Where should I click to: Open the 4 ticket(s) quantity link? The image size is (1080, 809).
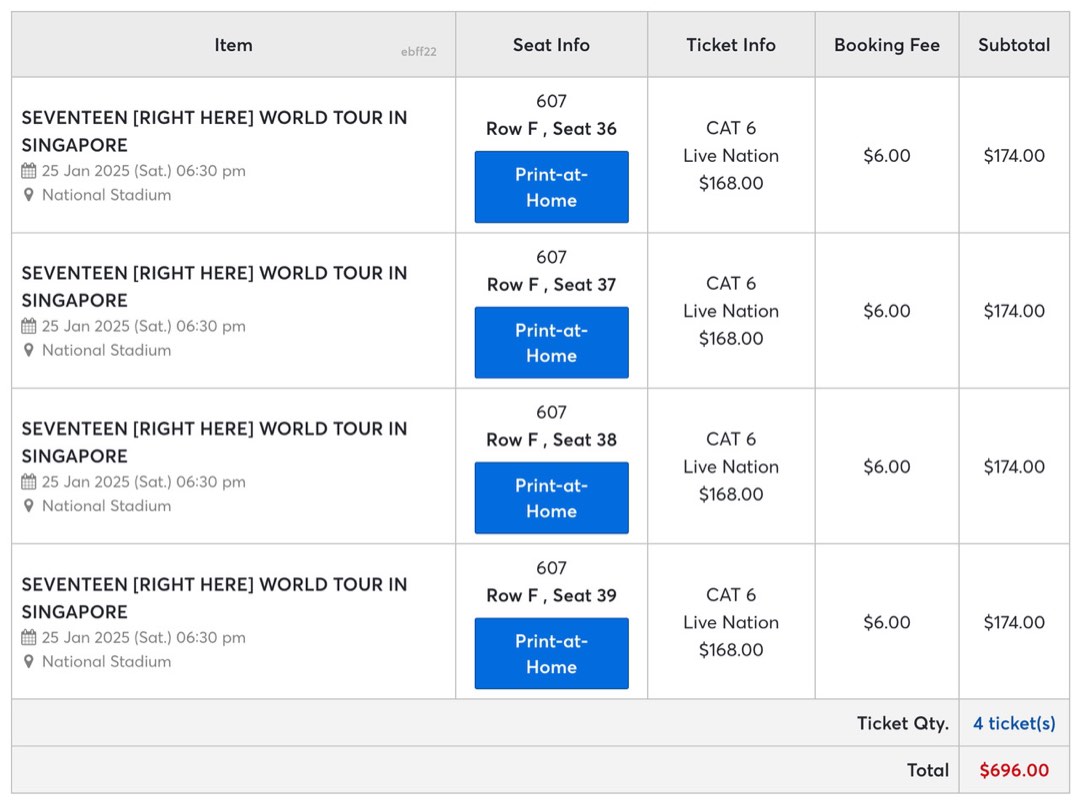click(x=1013, y=723)
